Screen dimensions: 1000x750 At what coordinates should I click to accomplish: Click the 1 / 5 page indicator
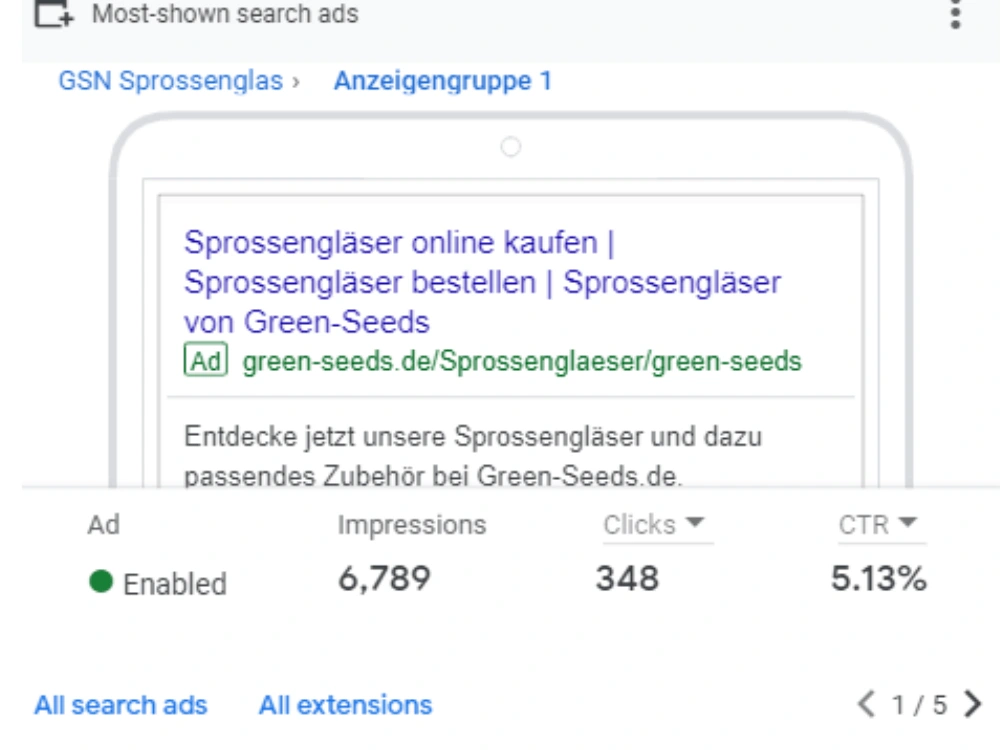tap(919, 705)
